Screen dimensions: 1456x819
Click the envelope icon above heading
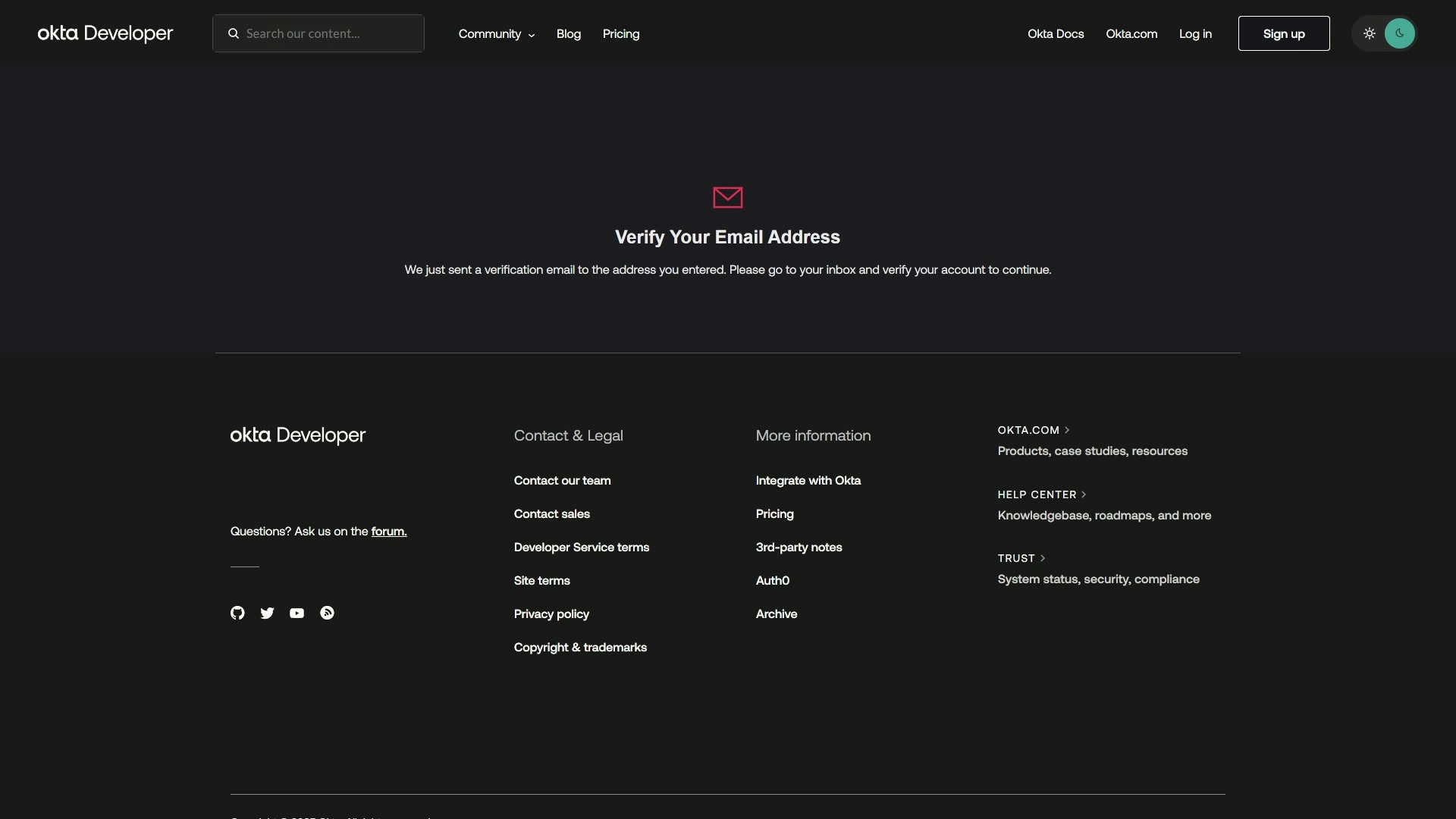click(727, 197)
